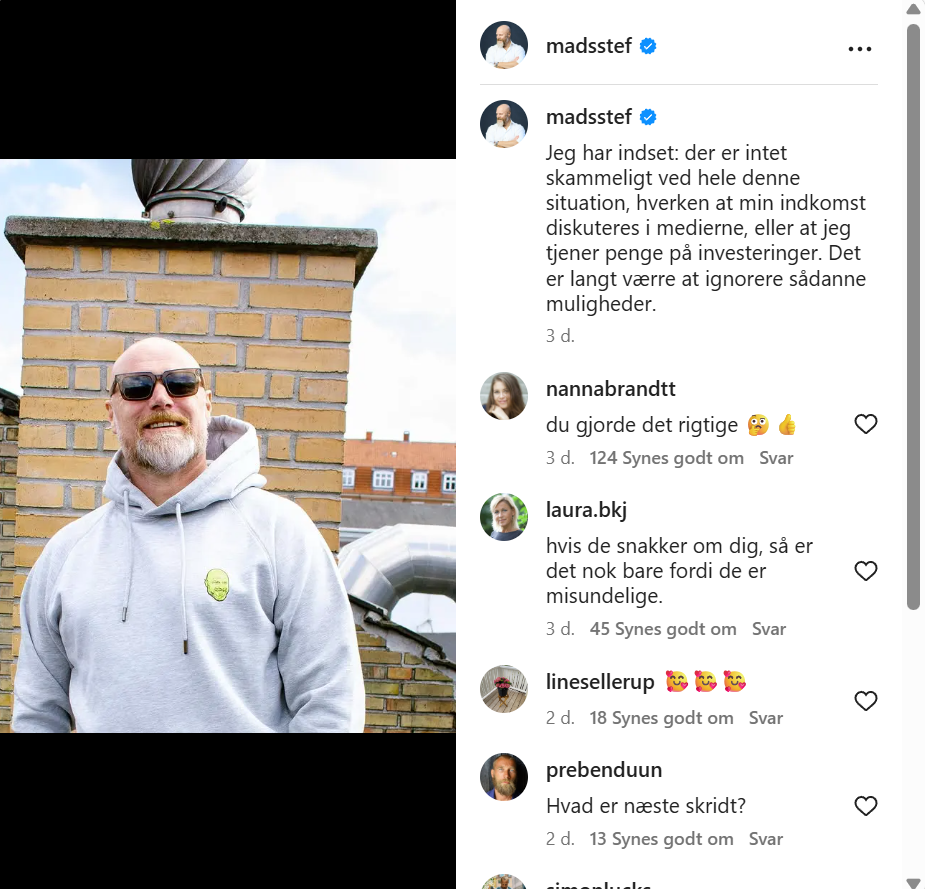Open madsstef username in caption
The width and height of the screenshot is (925, 889).
coord(589,117)
